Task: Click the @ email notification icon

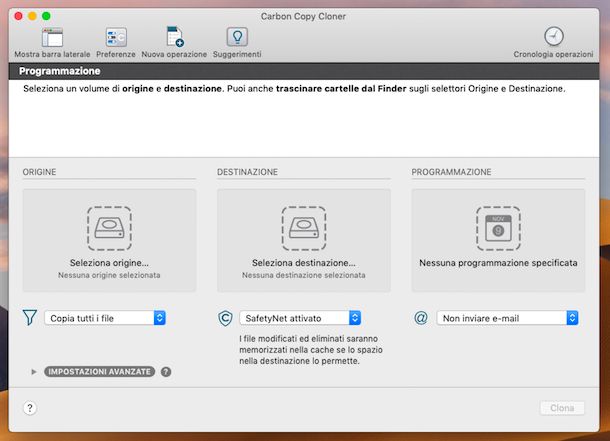Action: (421, 318)
